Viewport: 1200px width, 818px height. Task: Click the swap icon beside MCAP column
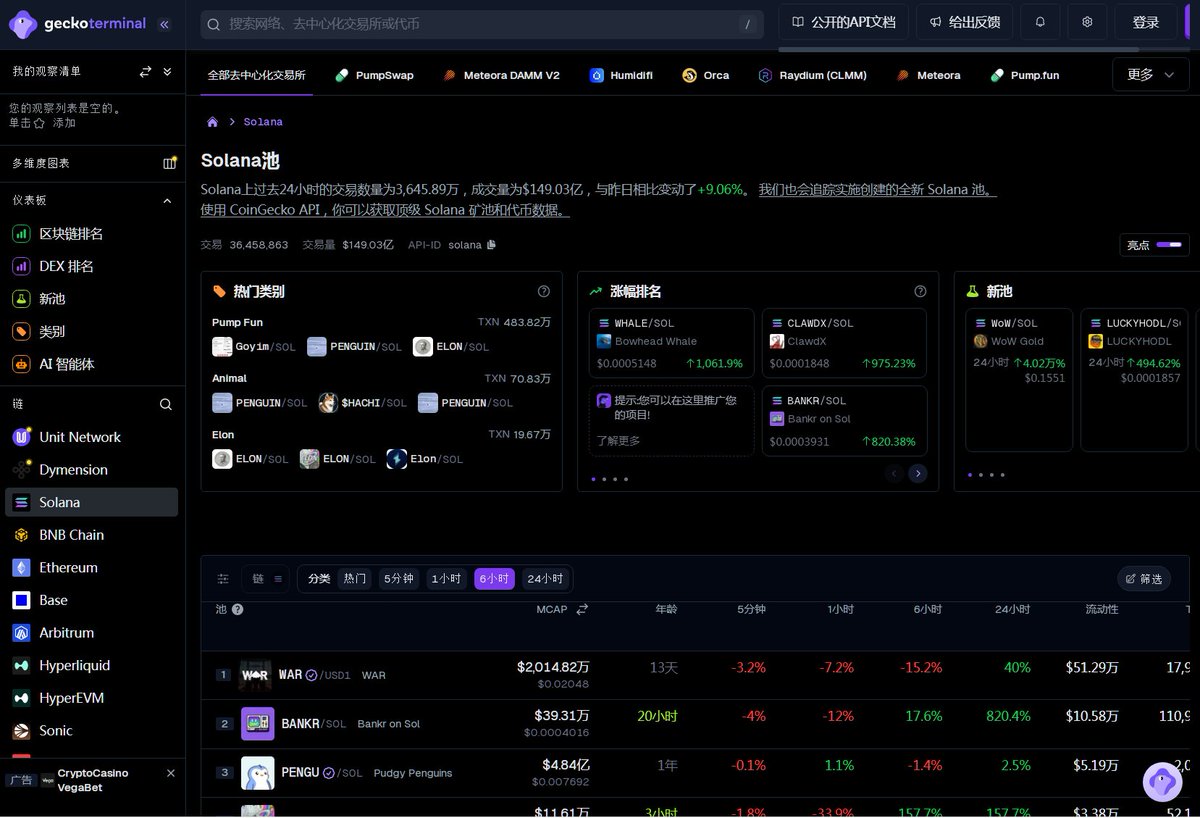582,609
